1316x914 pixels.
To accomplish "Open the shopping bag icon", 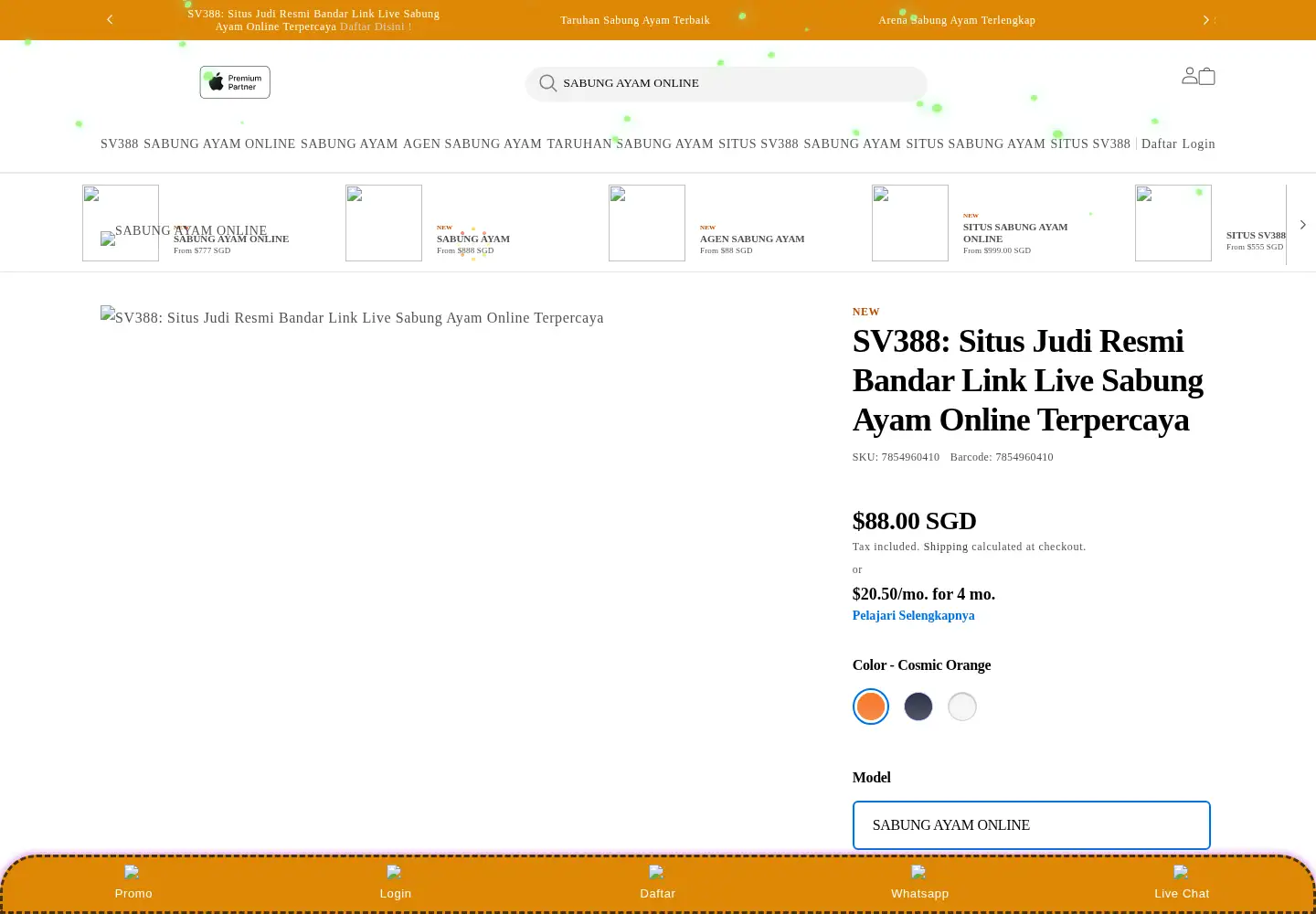I will [1206, 76].
